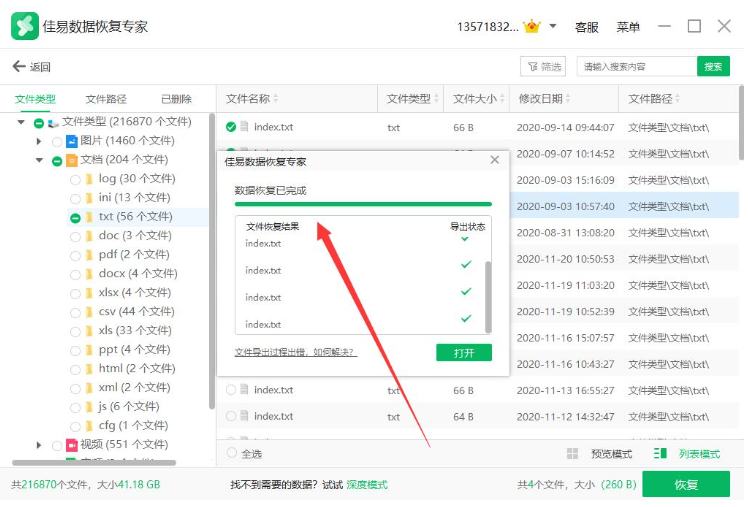
Task: Close the 佳易数据恢复专家 result dialog
Action: pyautogui.click(x=495, y=160)
